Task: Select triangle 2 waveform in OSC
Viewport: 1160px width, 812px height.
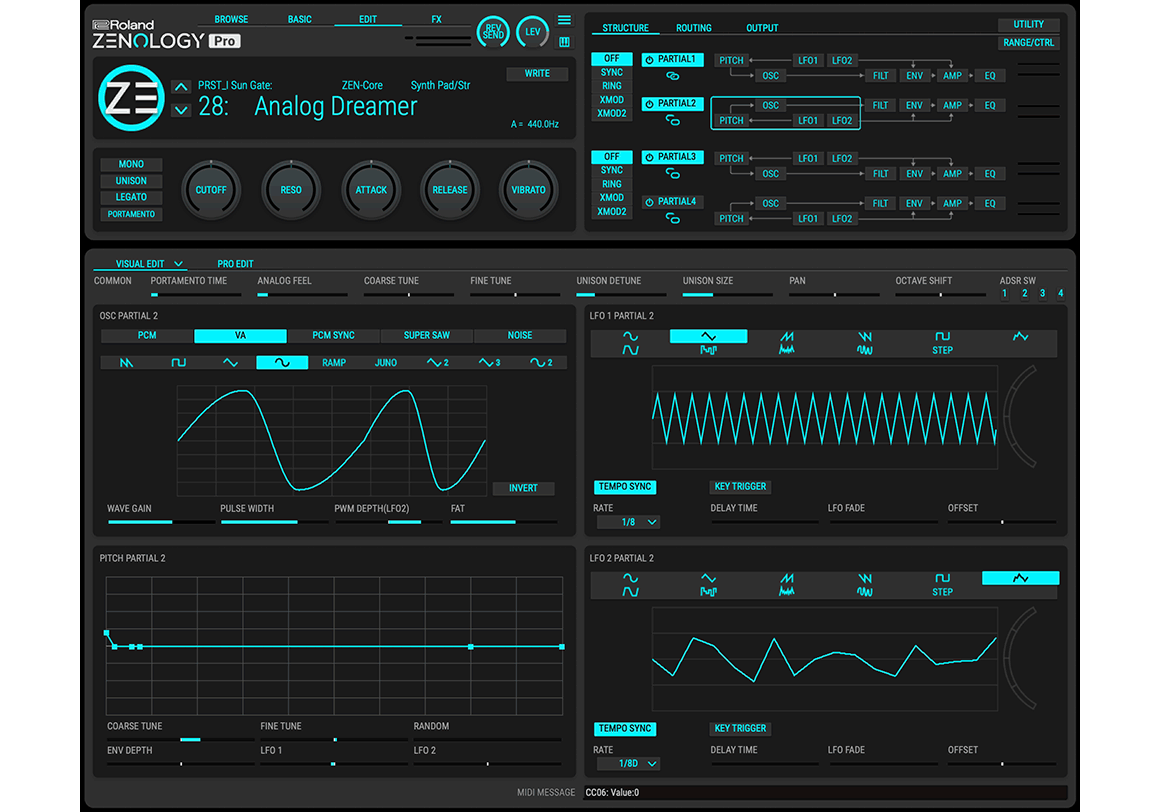Action: click(437, 362)
